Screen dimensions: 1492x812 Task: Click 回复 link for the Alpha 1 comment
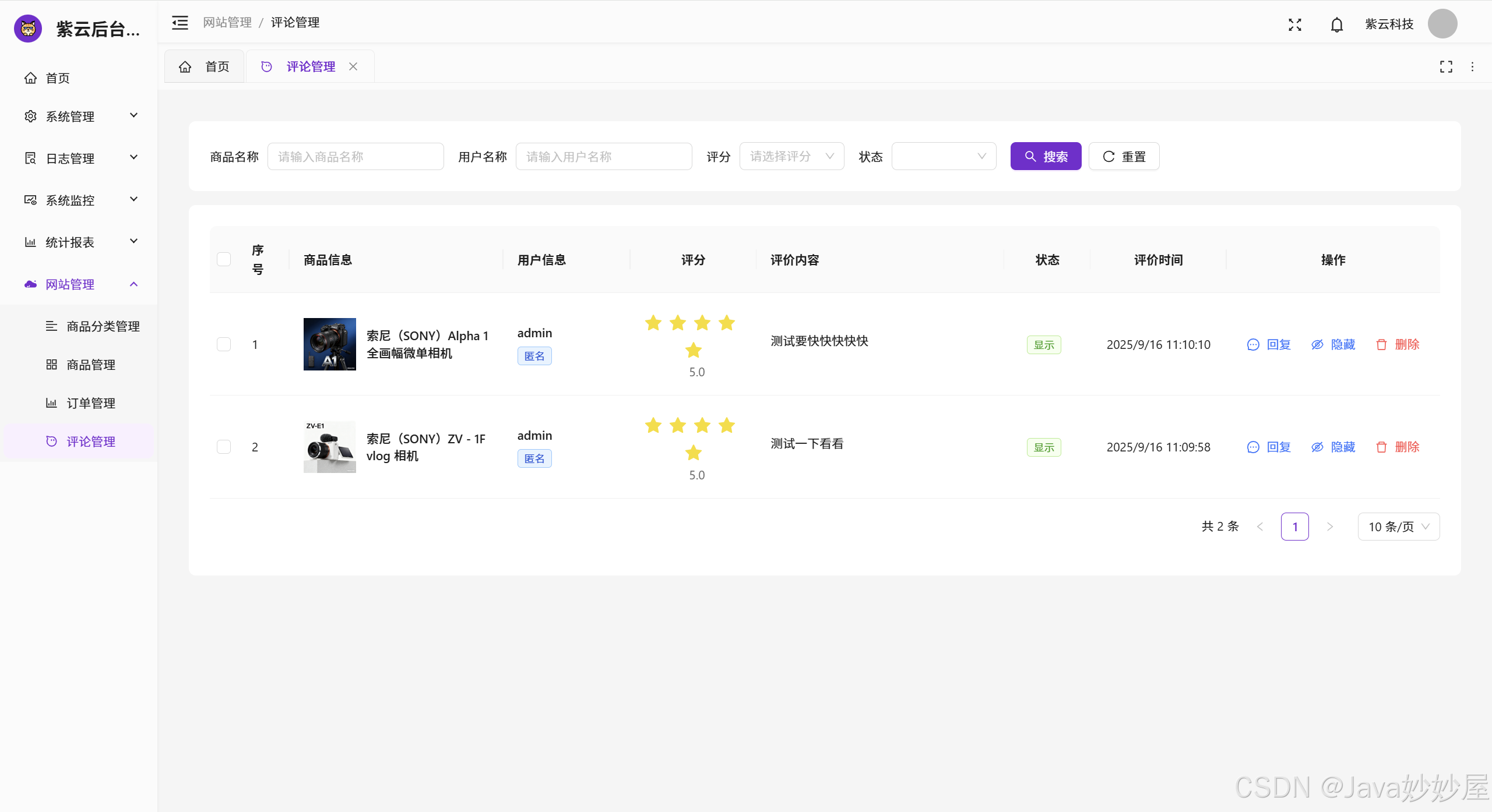click(x=1279, y=345)
